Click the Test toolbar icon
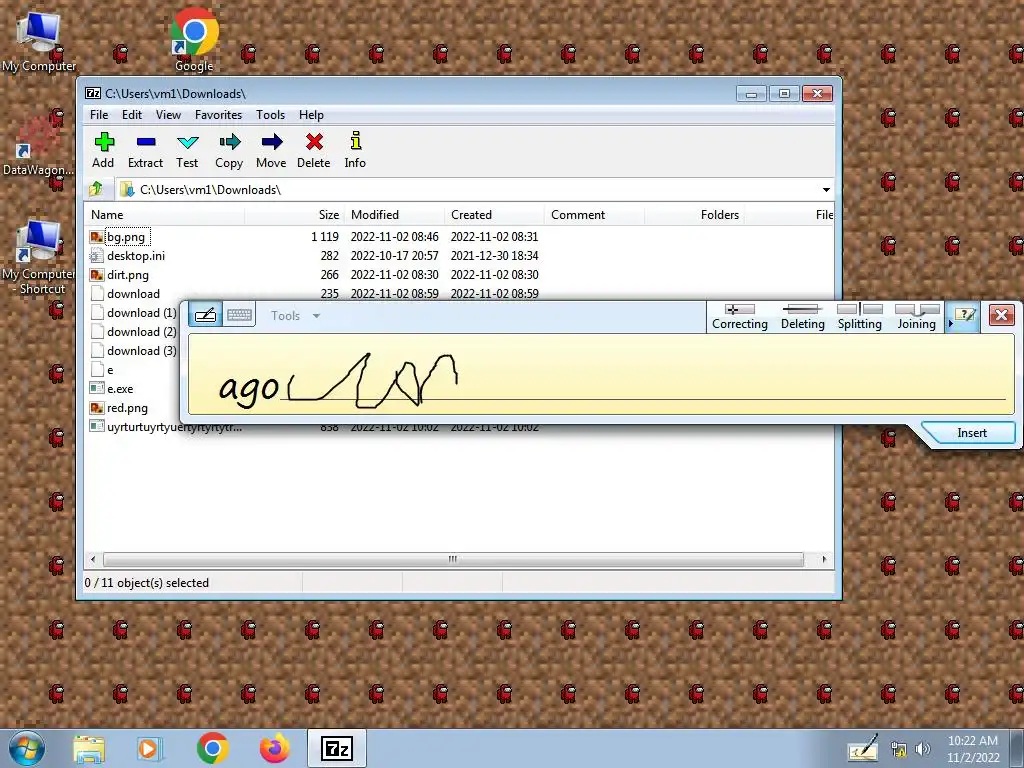Image resolution: width=1024 pixels, height=768 pixels. pyautogui.click(x=187, y=150)
